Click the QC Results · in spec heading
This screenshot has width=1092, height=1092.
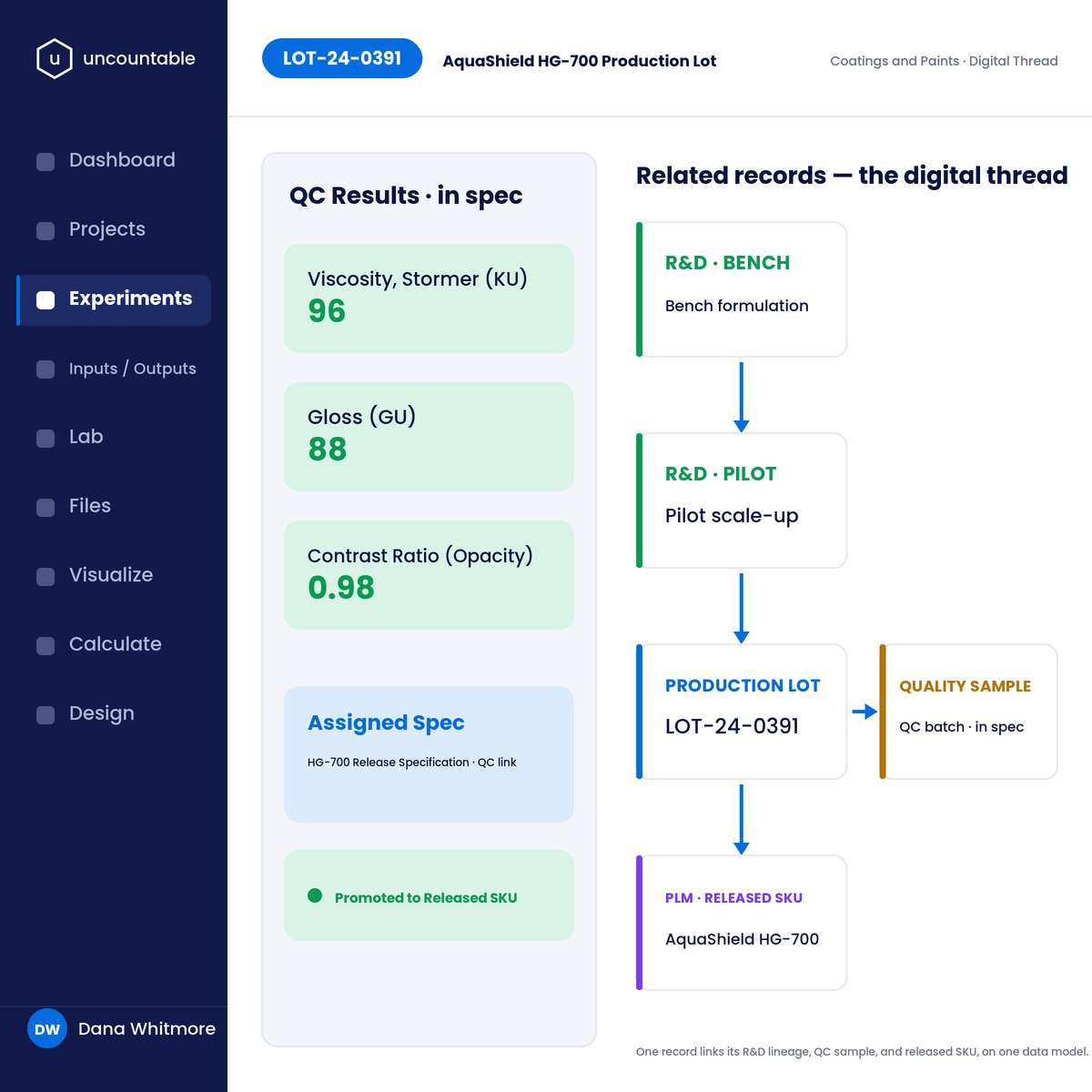(406, 196)
